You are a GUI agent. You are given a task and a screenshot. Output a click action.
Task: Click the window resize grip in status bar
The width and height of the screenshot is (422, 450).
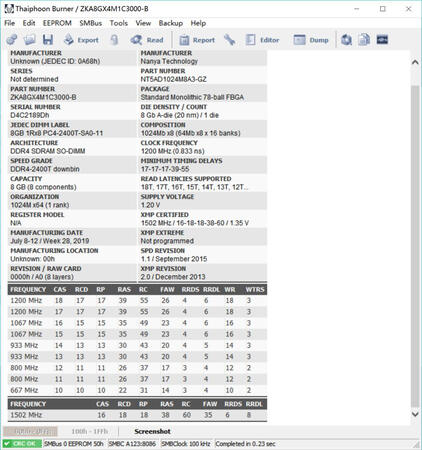tap(416, 445)
